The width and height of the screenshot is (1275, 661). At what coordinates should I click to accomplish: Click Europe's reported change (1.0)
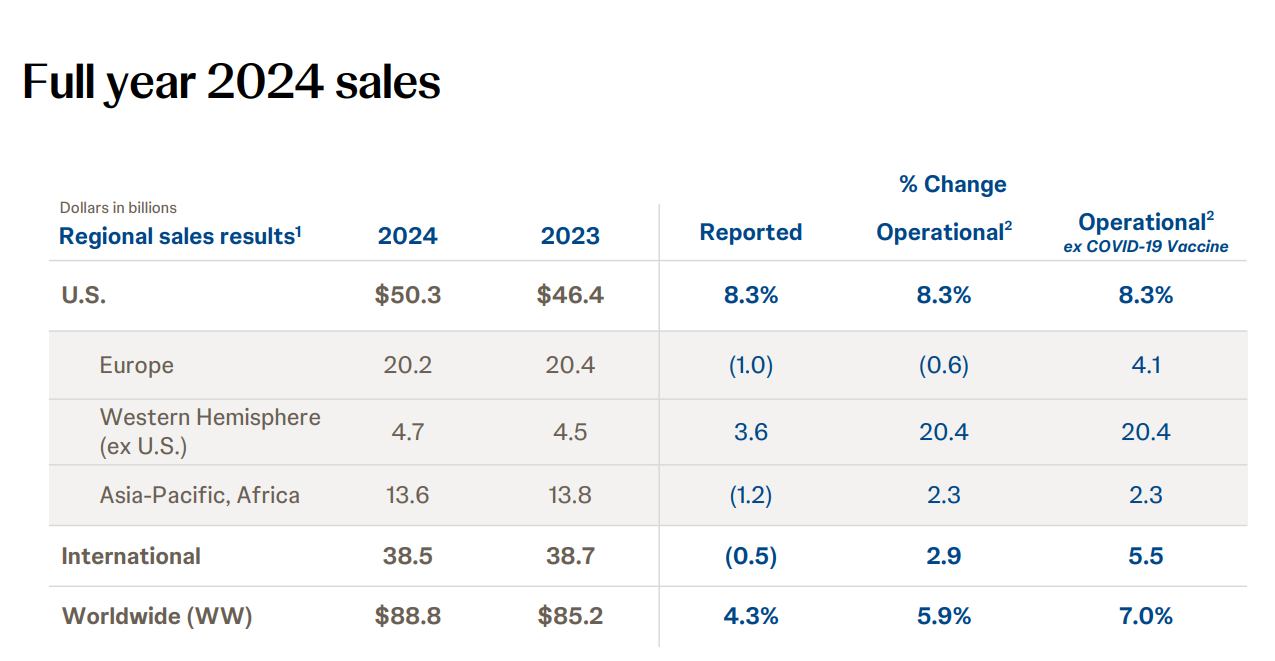click(x=750, y=365)
